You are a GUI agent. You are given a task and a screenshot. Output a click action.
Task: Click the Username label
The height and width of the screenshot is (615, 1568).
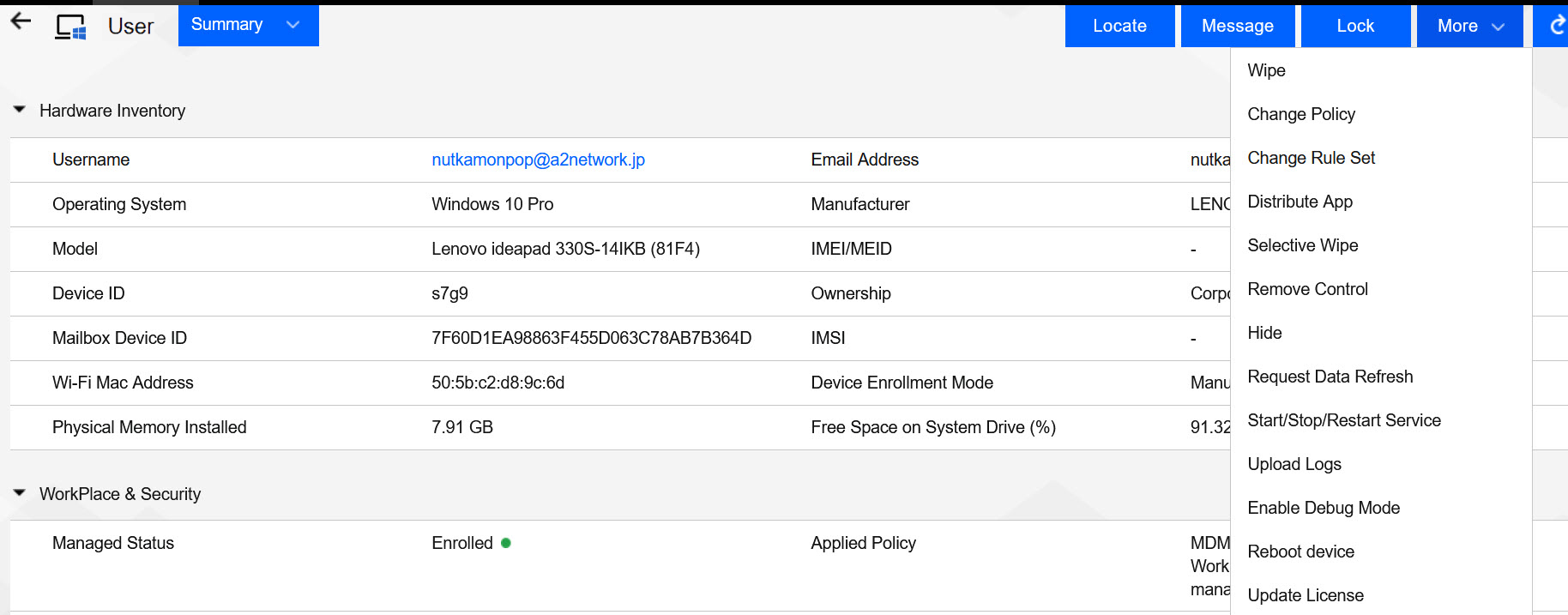91,160
